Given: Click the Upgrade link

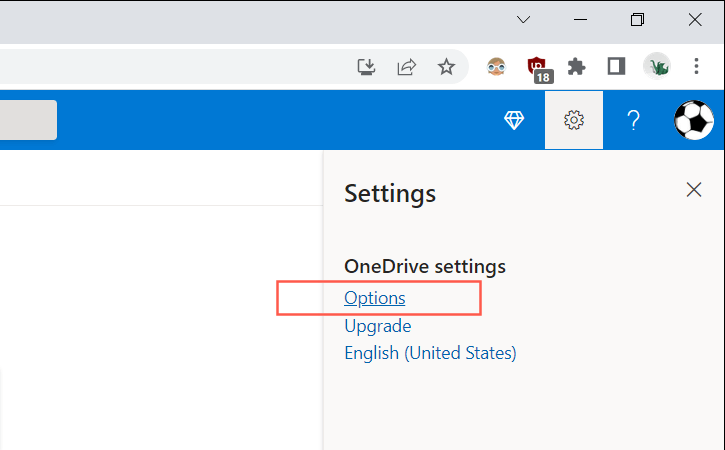Looking at the screenshot, I should pyautogui.click(x=377, y=326).
